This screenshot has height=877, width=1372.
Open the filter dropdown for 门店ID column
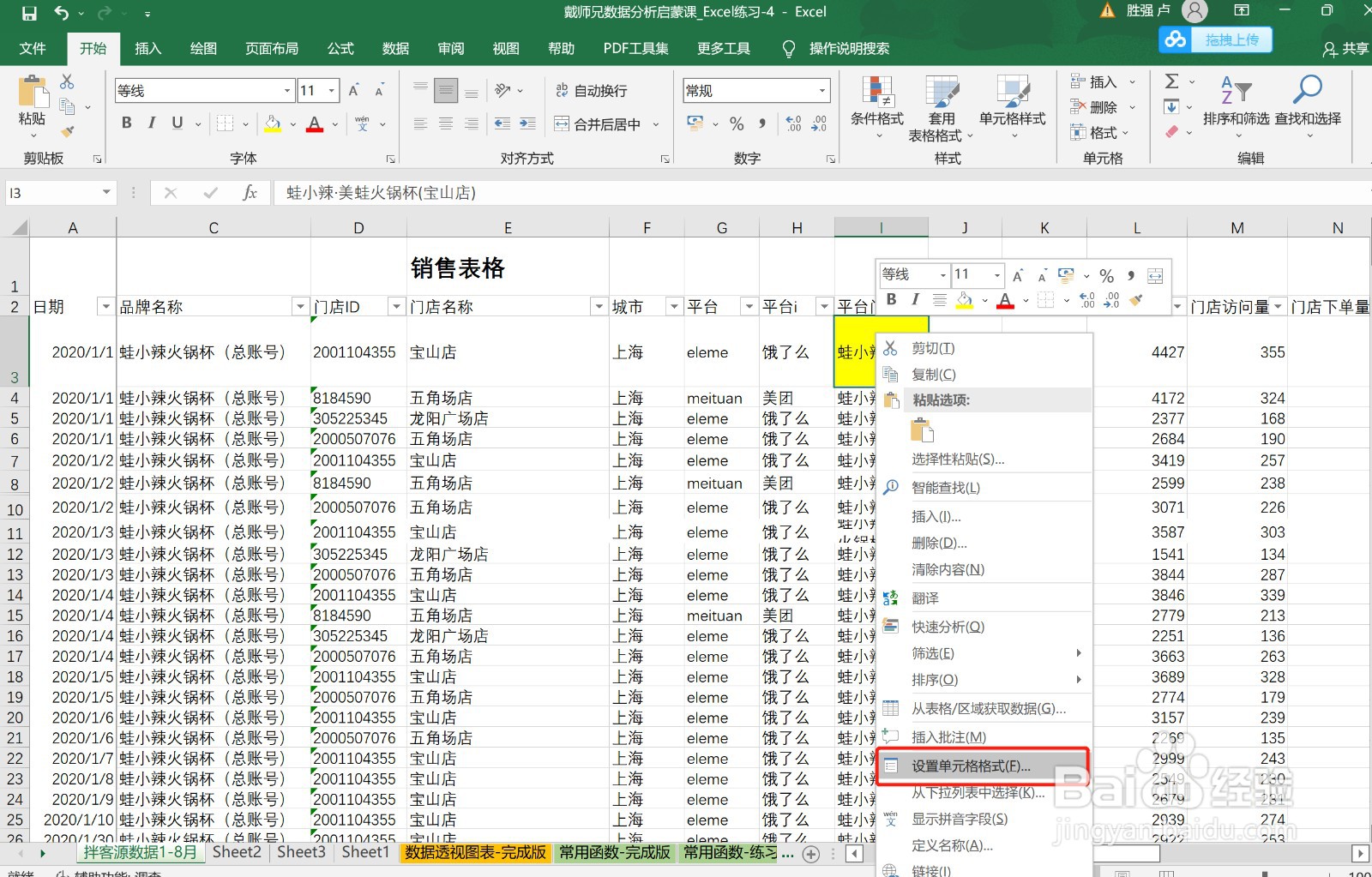tap(396, 307)
